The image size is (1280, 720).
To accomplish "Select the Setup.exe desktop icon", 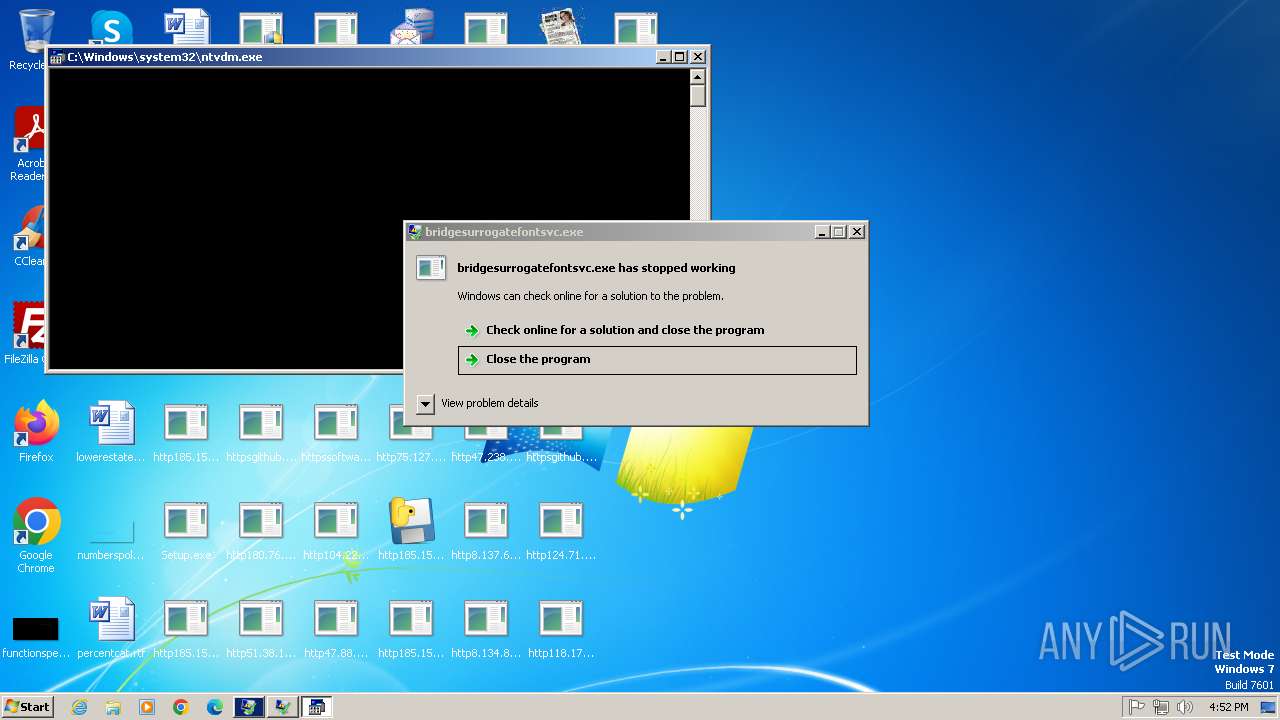I will [186, 531].
